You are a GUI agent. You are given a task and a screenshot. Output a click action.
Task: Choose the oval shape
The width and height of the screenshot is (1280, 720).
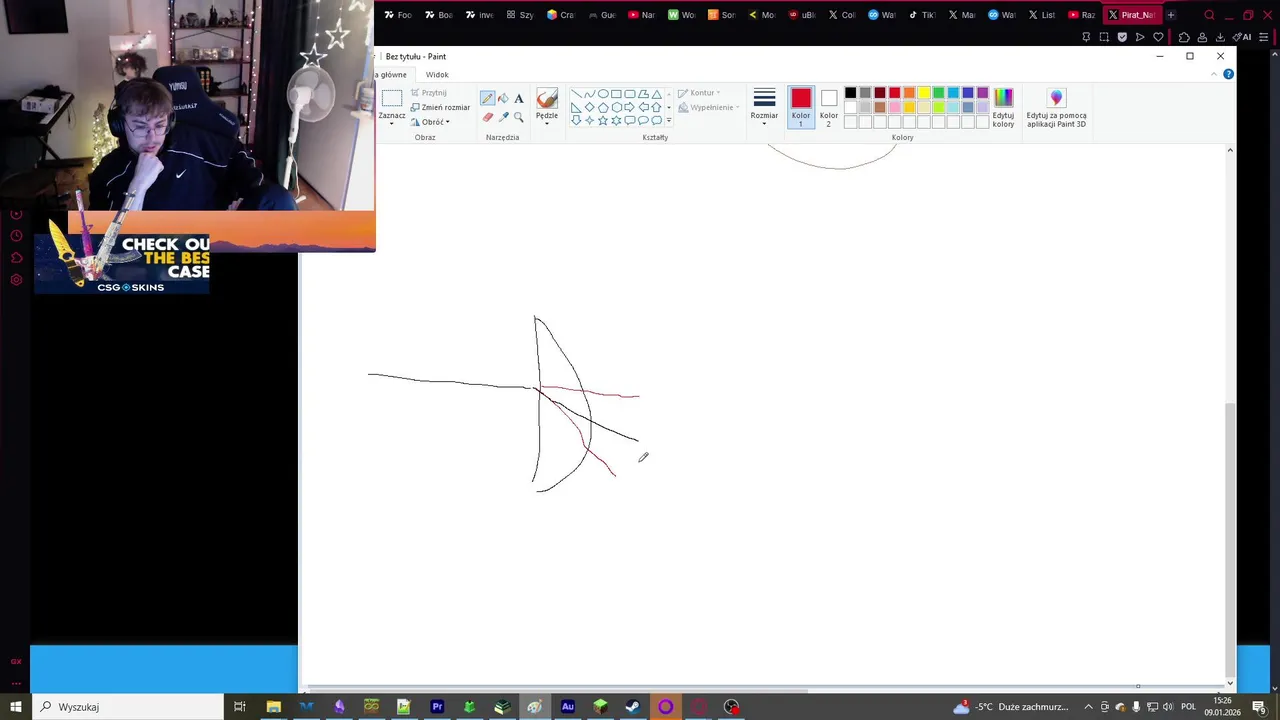click(x=603, y=94)
